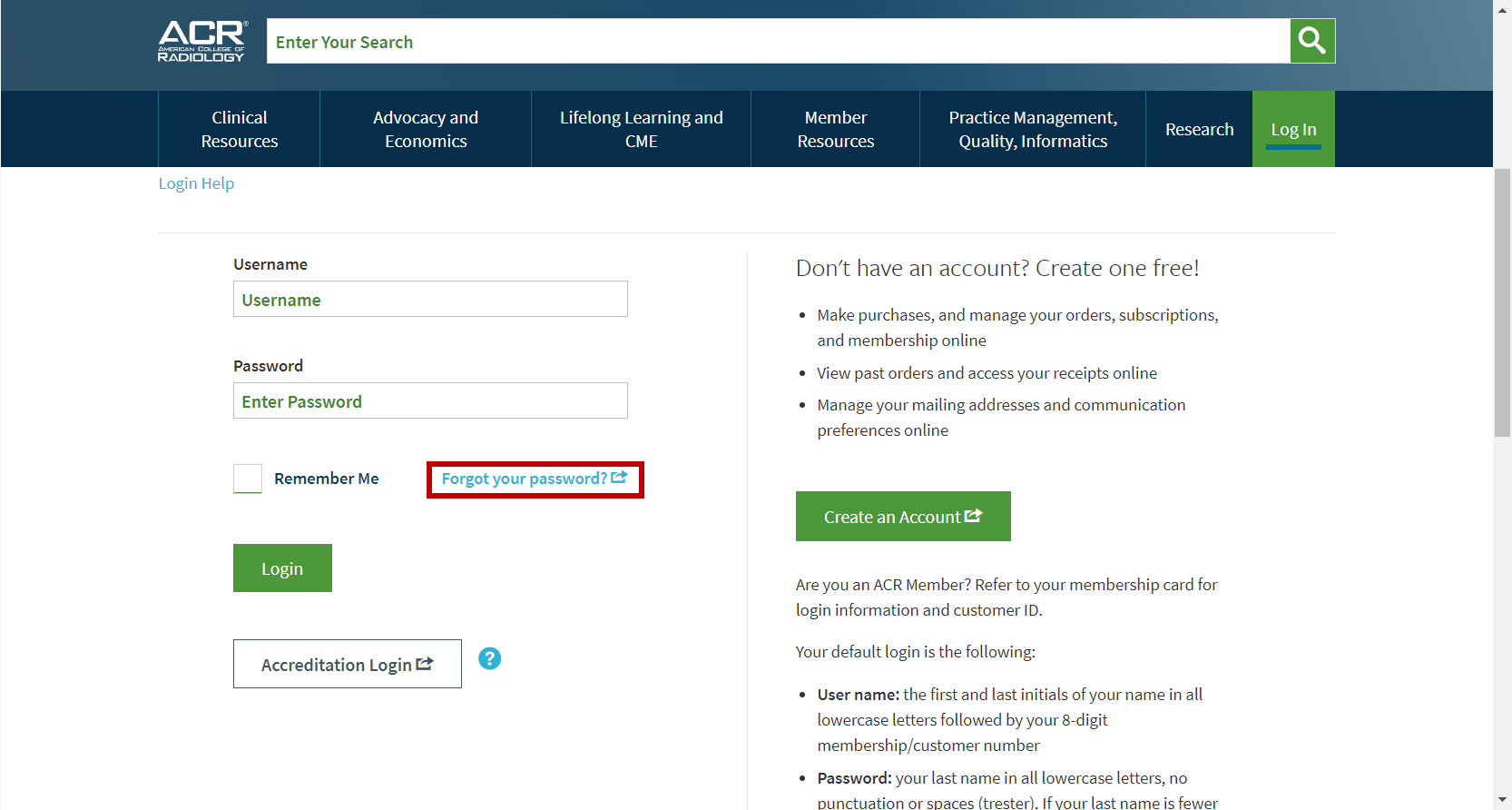Open Practice Management, Quality, Informatics menu
This screenshot has width=1512, height=810.
pos(1033,129)
